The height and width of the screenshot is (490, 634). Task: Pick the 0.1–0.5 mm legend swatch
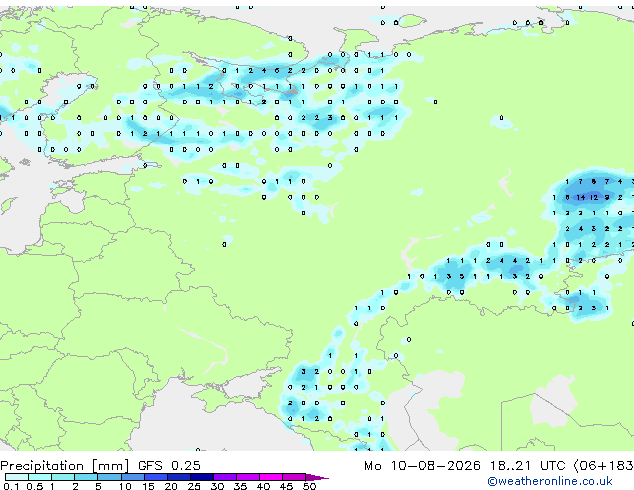[17, 477]
